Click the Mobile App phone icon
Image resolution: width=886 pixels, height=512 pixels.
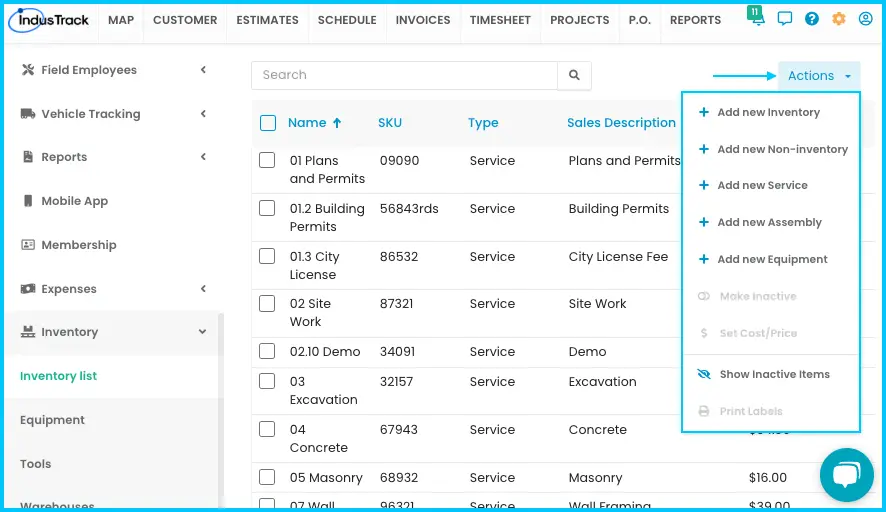(28, 201)
